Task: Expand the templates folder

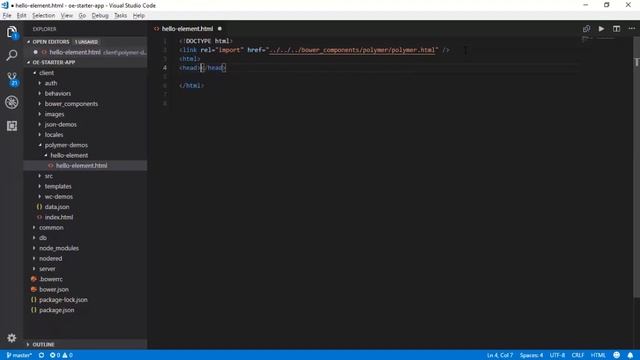Action: 40,187
